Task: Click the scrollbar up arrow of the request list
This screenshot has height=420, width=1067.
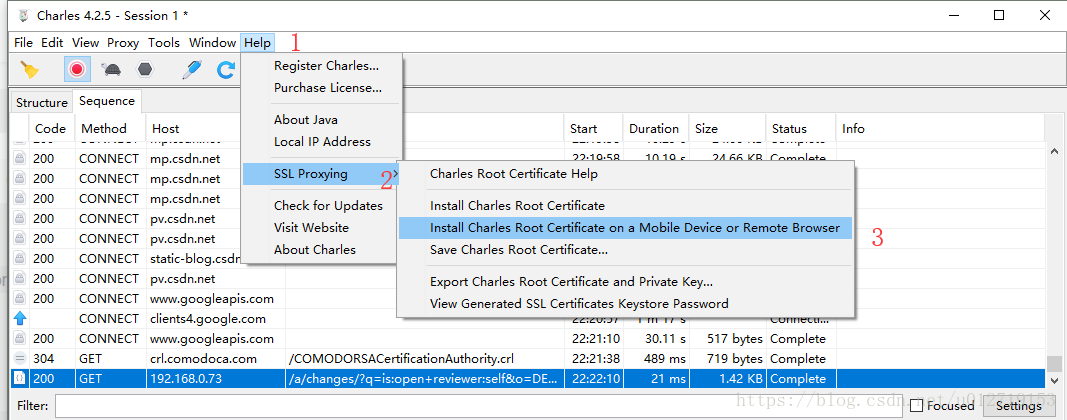Action: tap(1055, 151)
